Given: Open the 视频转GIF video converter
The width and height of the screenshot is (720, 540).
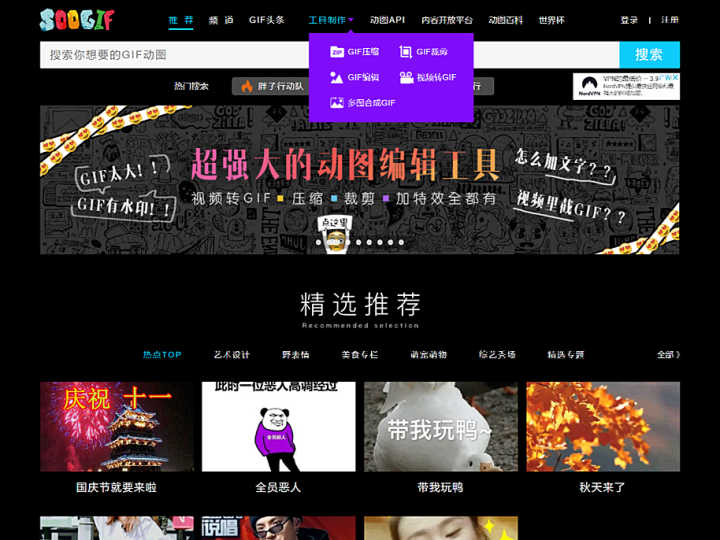Looking at the screenshot, I should (428, 77).
